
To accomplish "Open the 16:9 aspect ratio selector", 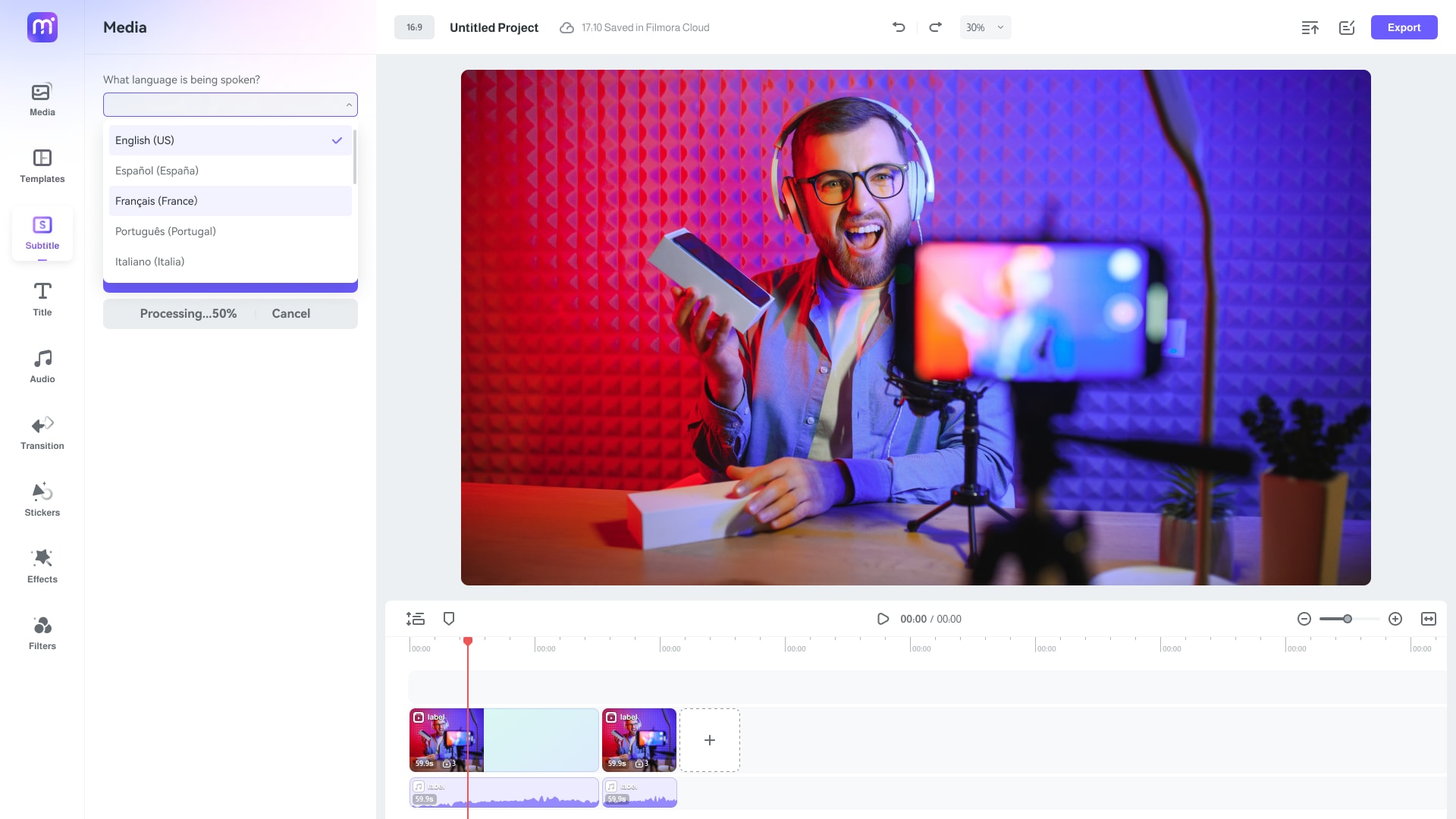I will pyautogui.click(x=413, y=27).
